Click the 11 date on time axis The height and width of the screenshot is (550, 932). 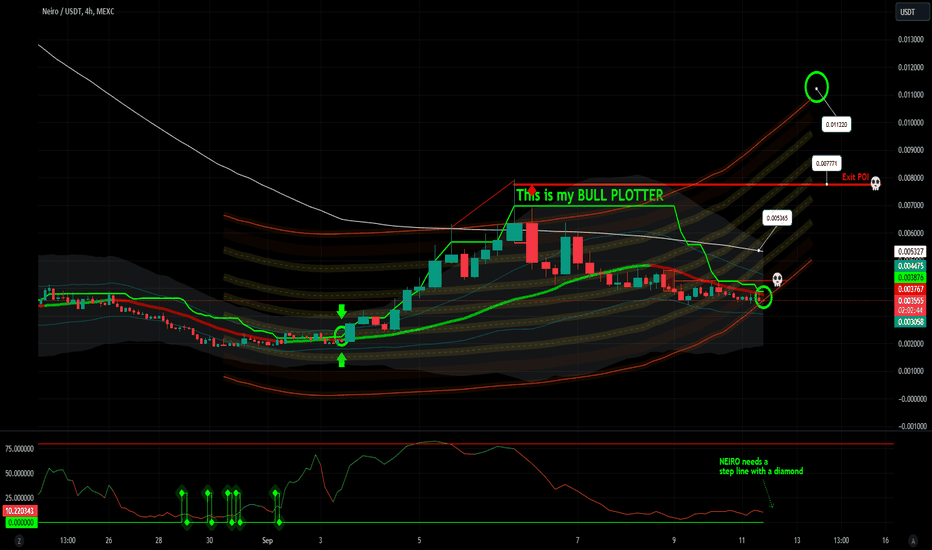pos(742,540)
